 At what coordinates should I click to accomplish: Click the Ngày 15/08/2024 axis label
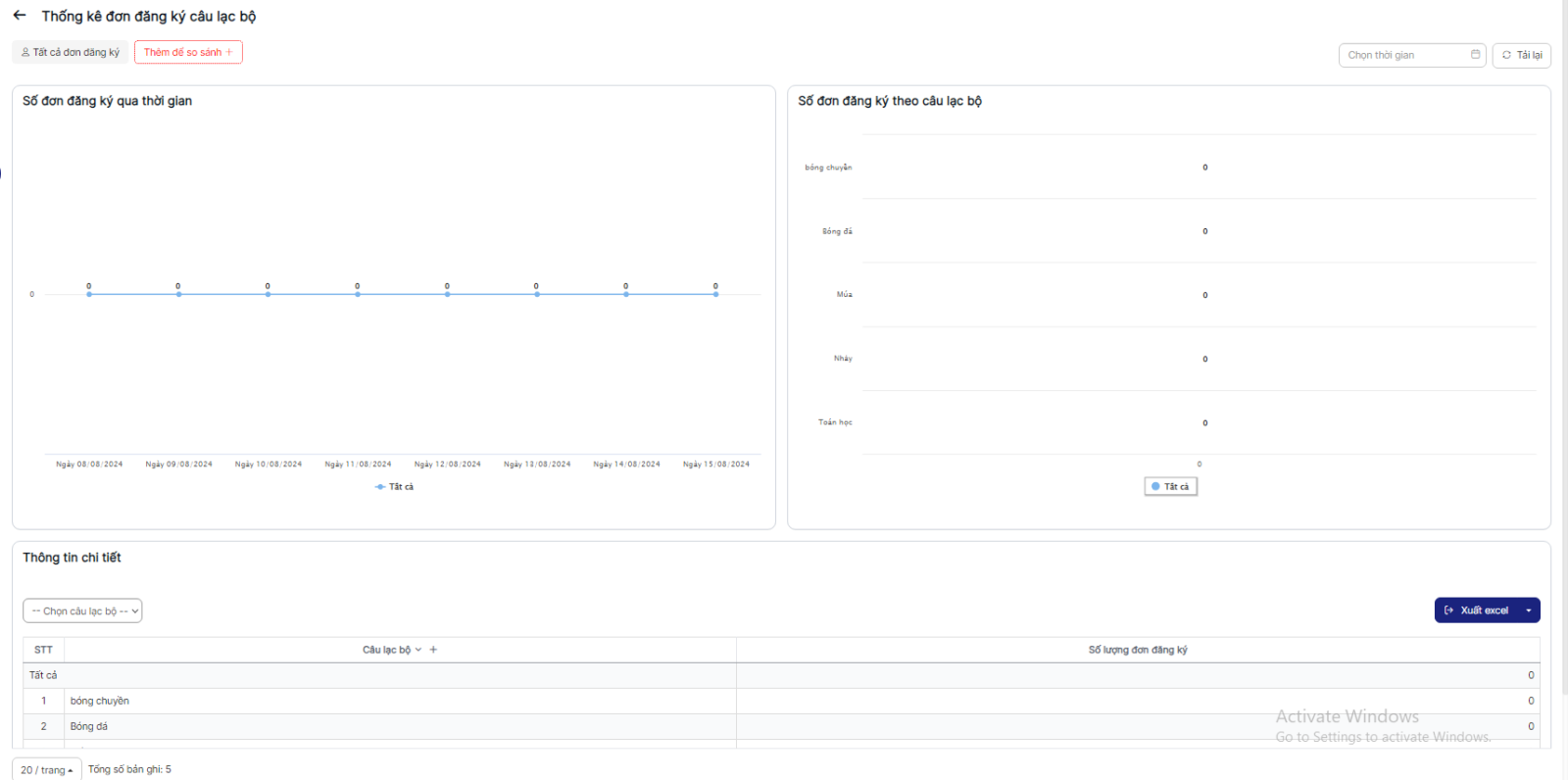[x=716, y=464]
